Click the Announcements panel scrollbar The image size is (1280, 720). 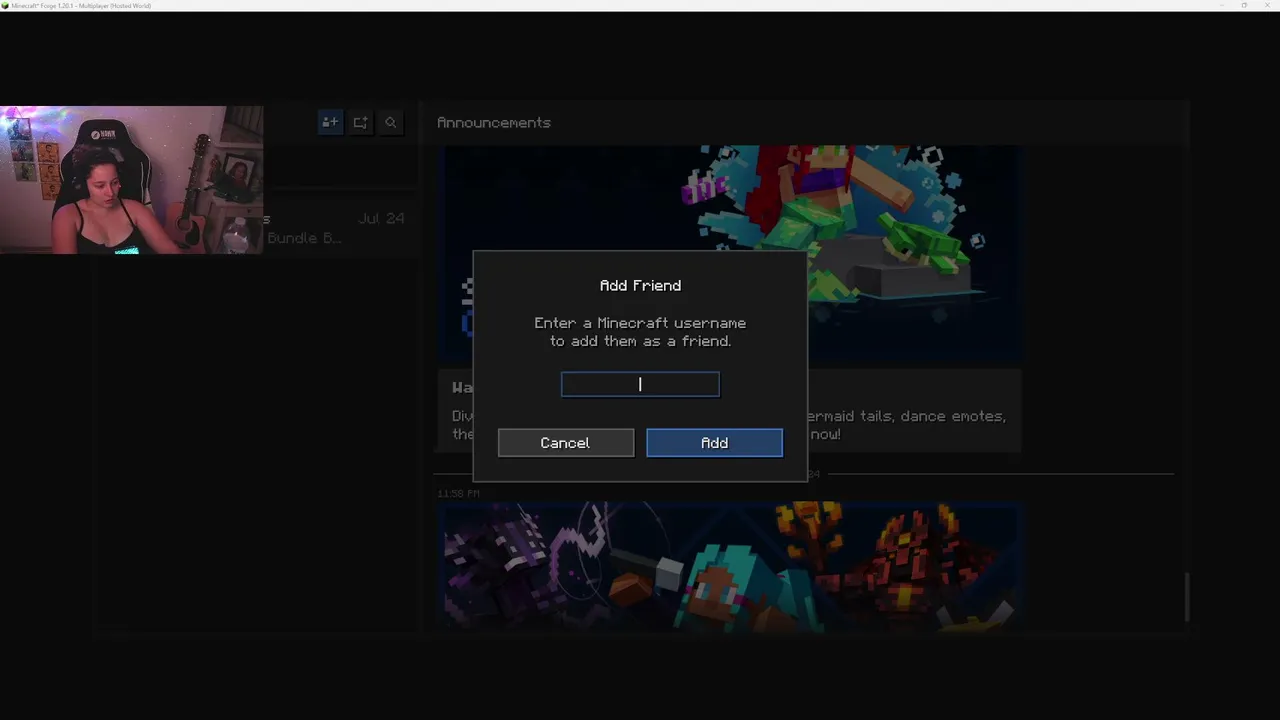(1187, 597)
